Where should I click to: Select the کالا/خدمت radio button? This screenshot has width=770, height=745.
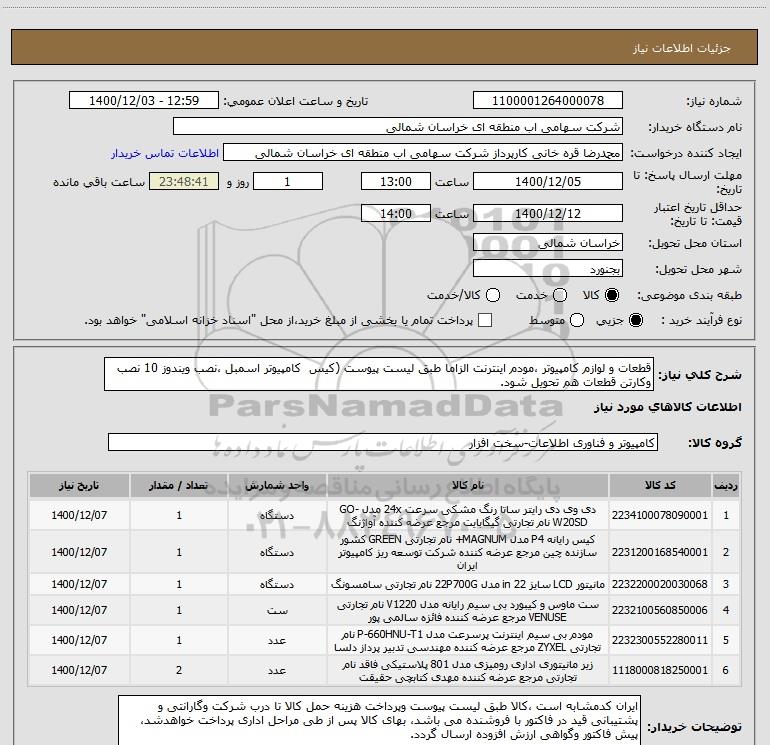(493, 295)
